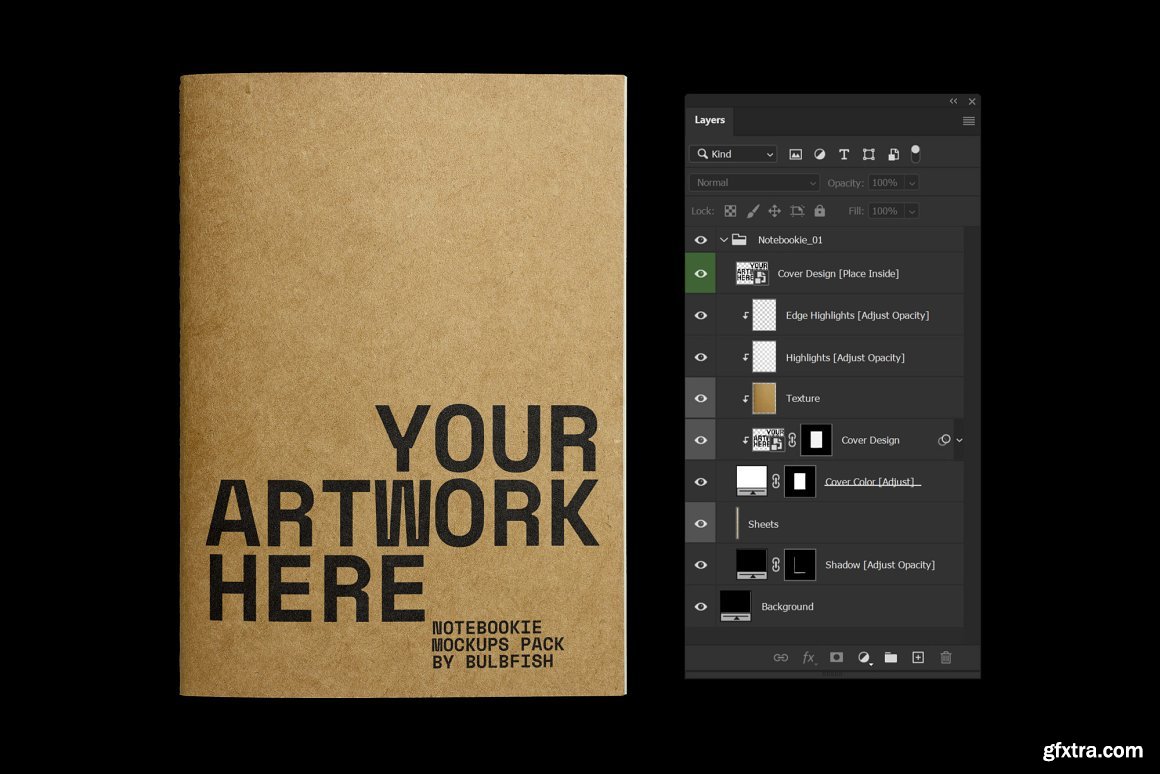
Task: Select the Cover Design [Place Inside] layer
Action: coord(837,274)
